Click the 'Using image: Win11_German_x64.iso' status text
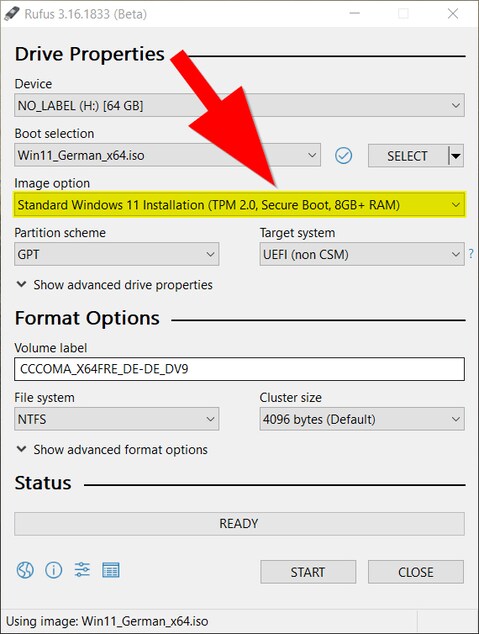479x634 pixels. [x=107, y=621]
